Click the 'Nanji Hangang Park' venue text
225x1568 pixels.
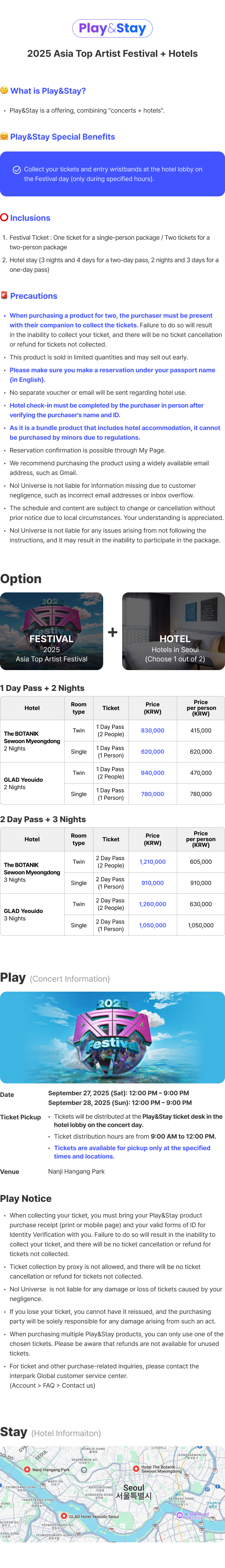(76, 1171)
